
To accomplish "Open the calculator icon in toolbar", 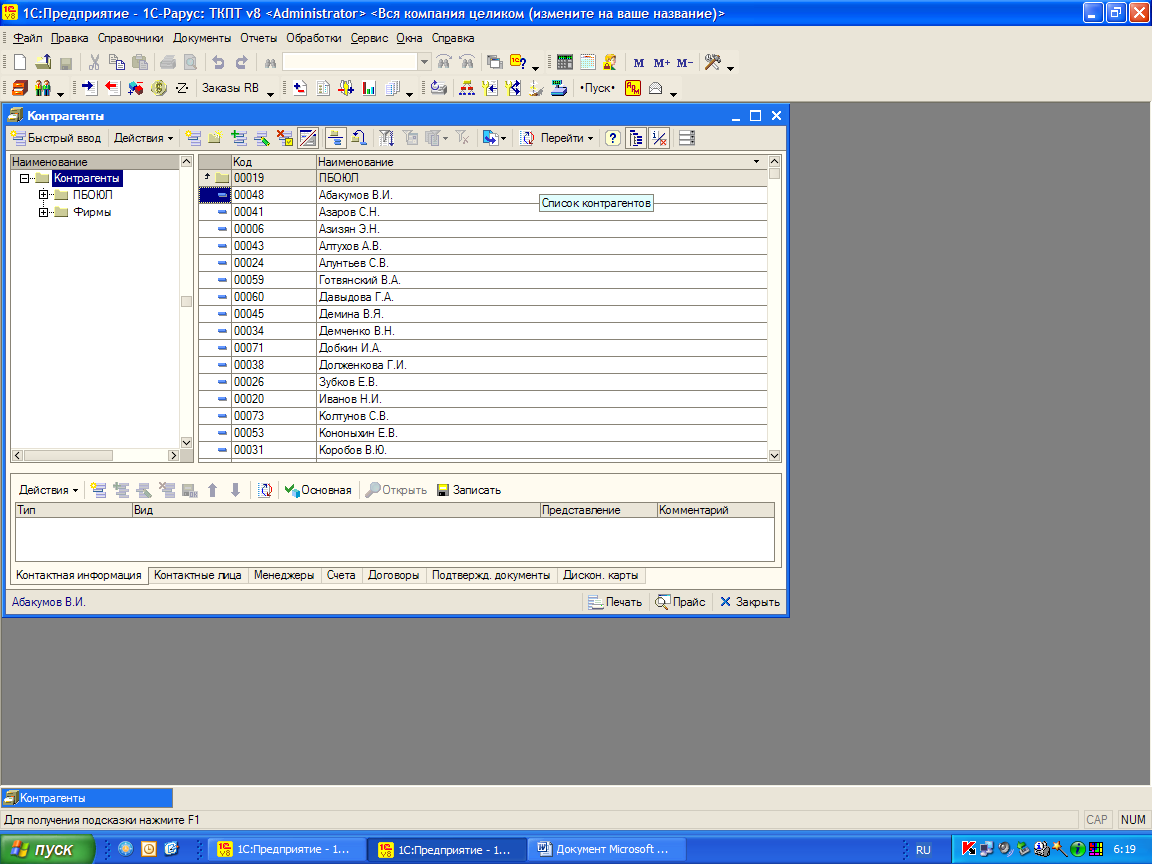I will [565, 62].
